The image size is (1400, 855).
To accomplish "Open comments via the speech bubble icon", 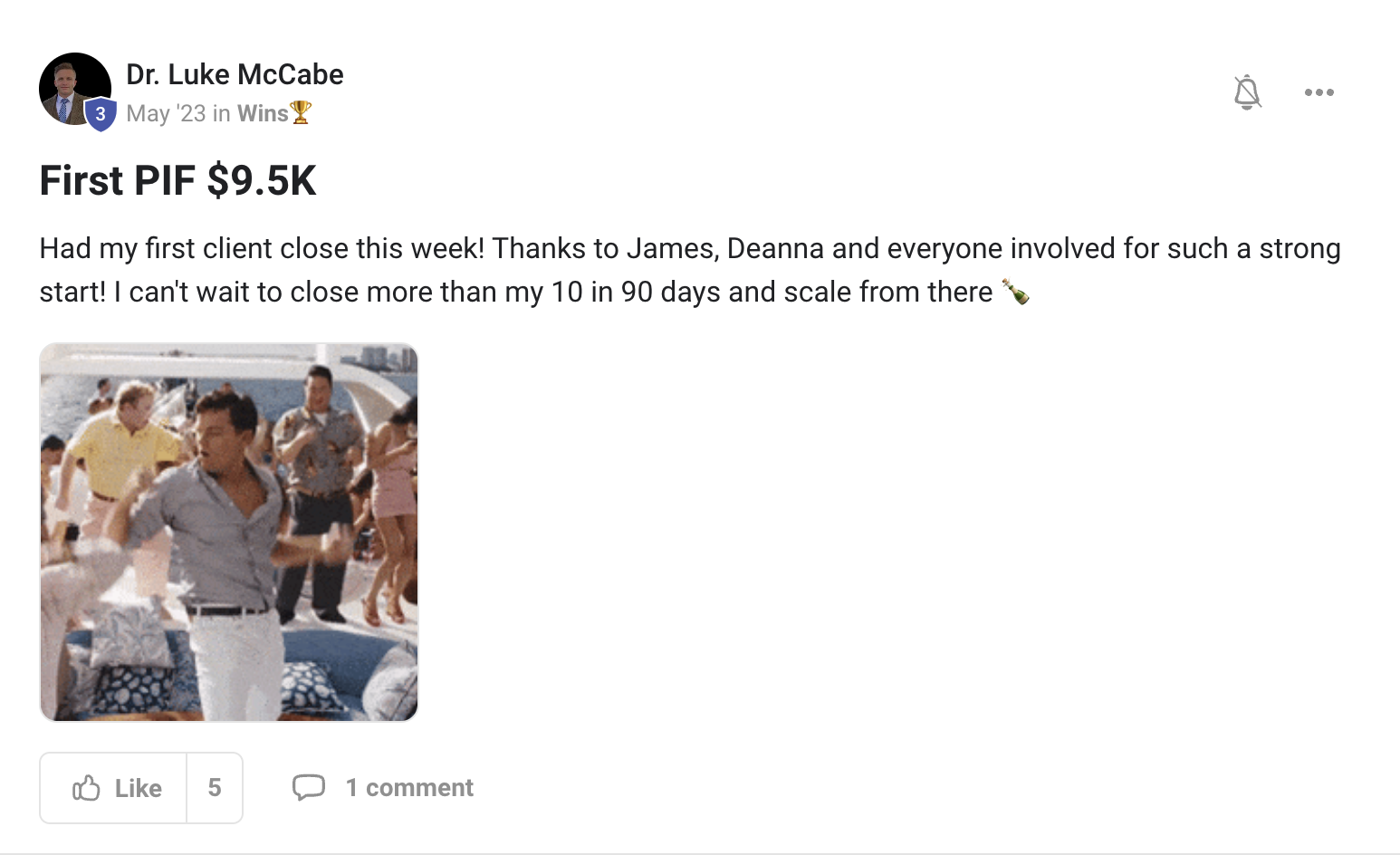I will click(x=308, y=787).
